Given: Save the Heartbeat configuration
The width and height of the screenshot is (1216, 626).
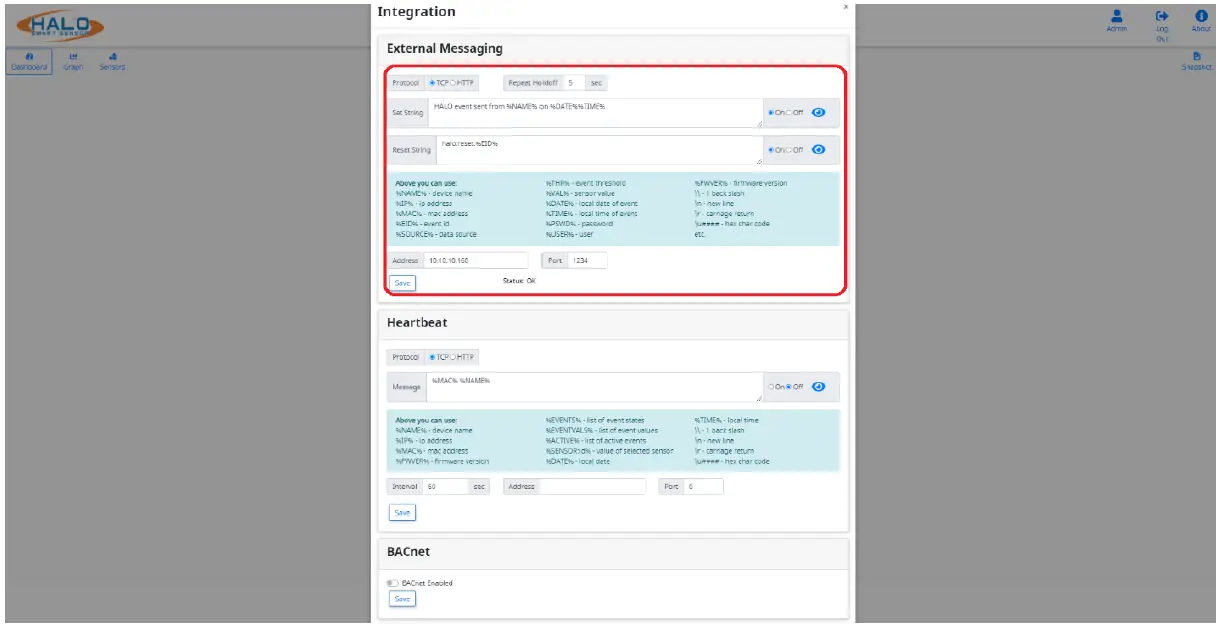Looking at the screenshot, I should tap(402, 512).
